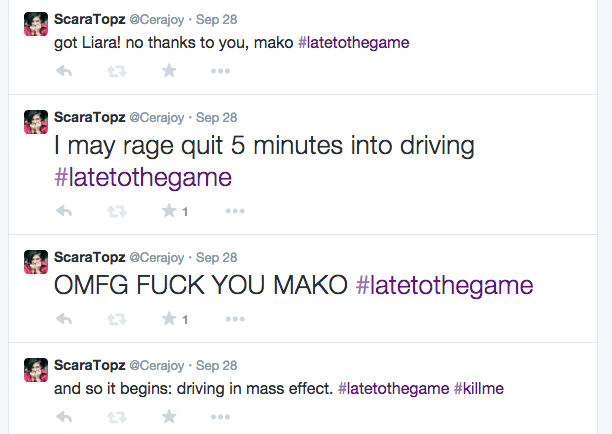
Task: Retweet the 'OMFG' MAKO tweet
Action: [x=117, y=319]
